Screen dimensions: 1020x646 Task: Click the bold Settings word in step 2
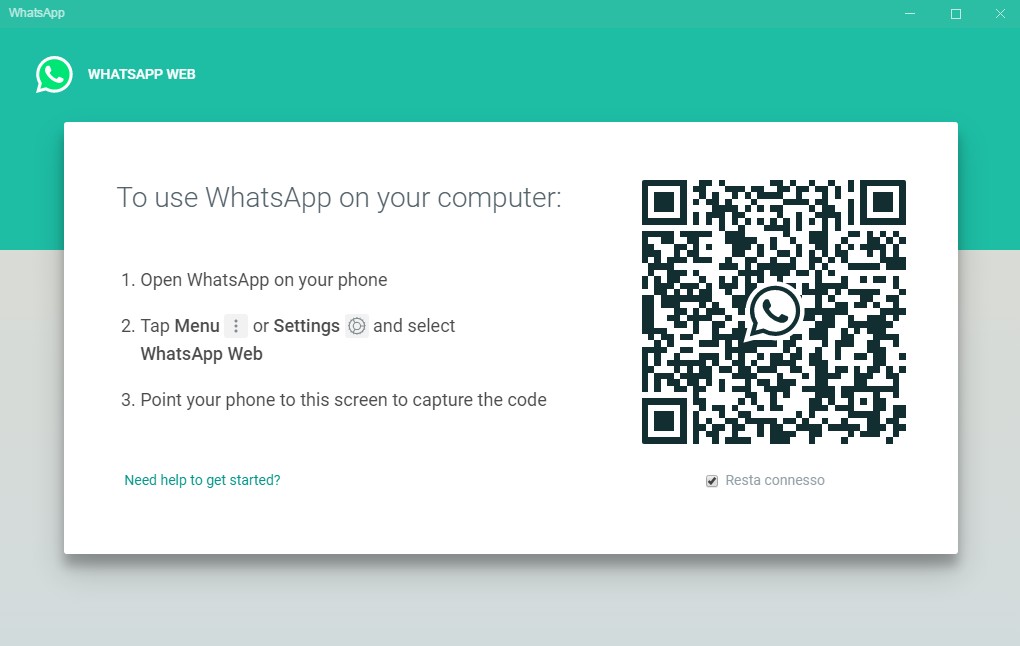306,326
